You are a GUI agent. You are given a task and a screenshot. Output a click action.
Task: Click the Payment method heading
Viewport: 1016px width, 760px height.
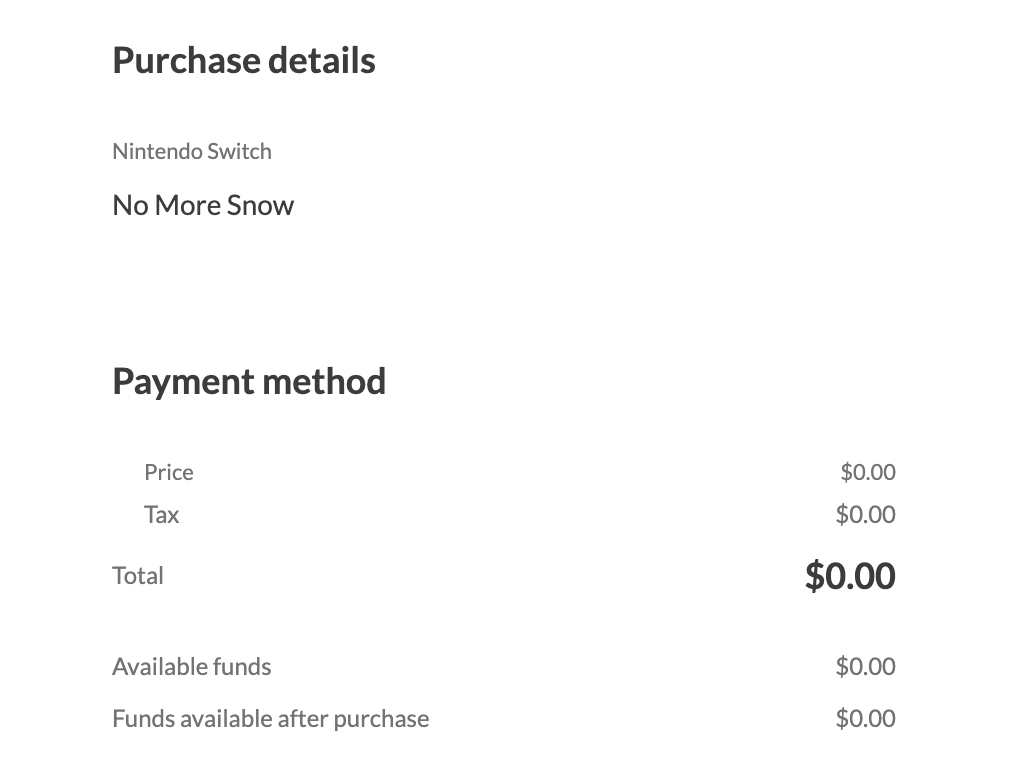tap(248, 381)
